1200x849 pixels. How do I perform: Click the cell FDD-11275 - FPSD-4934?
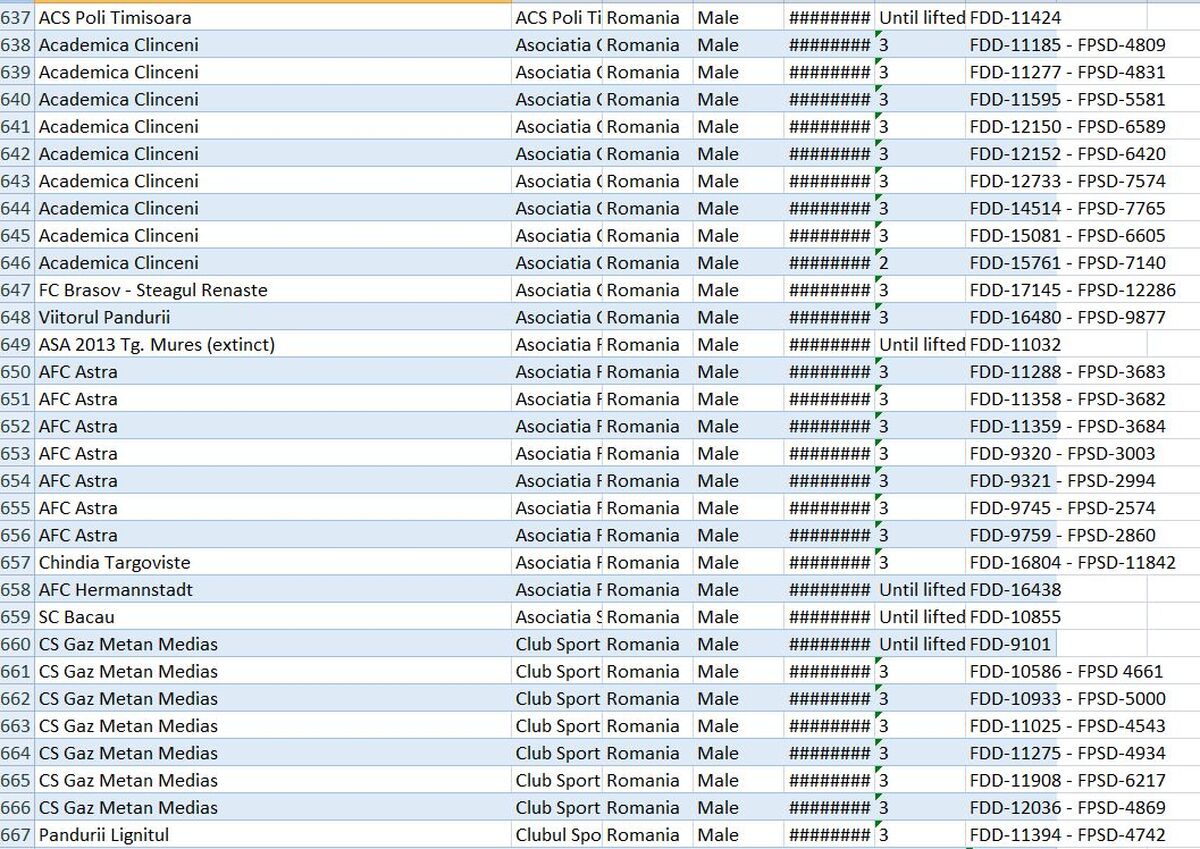tap(1067, 753)
